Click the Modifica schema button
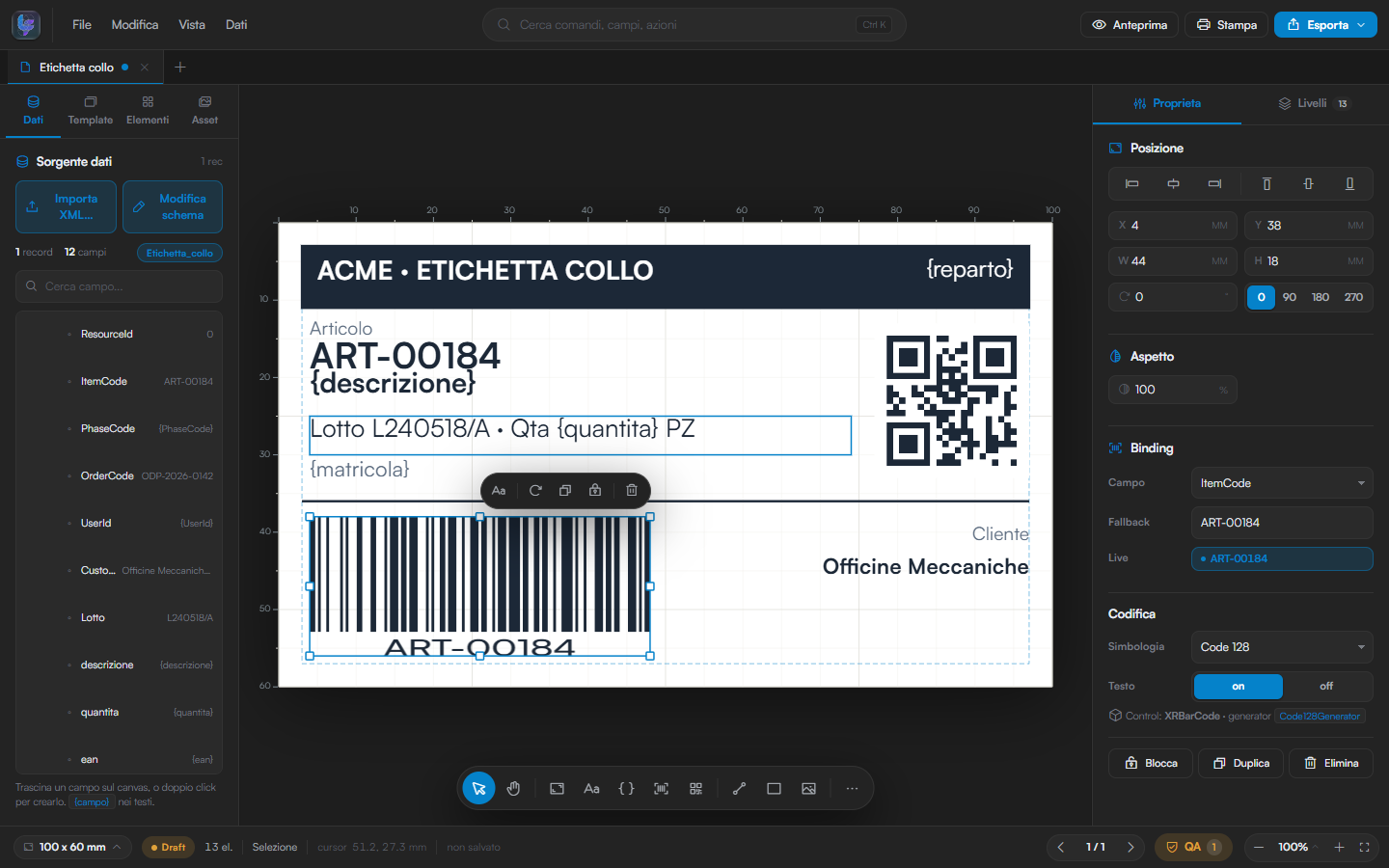The width and height of the screenshot is (1389, 868). point(173,206)
